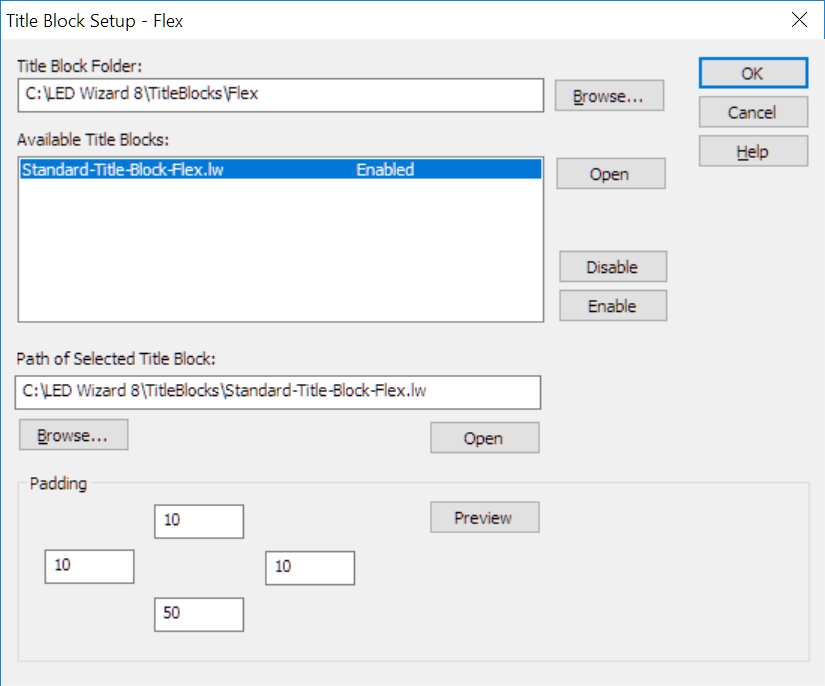Click Browse under the selected title block path
825x686 pixels.
coord(73,435)
